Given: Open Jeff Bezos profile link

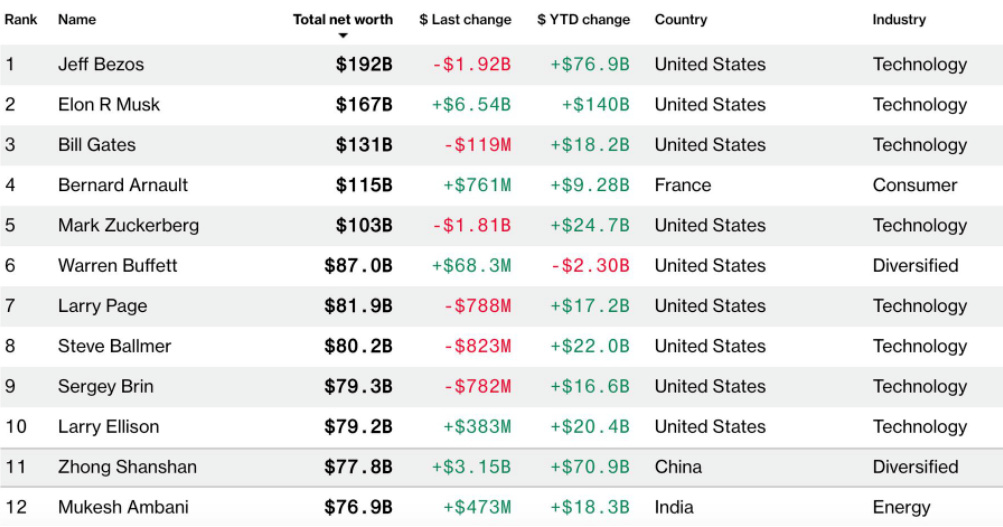Looking at the screenshot, I should [x=101, y=64].
